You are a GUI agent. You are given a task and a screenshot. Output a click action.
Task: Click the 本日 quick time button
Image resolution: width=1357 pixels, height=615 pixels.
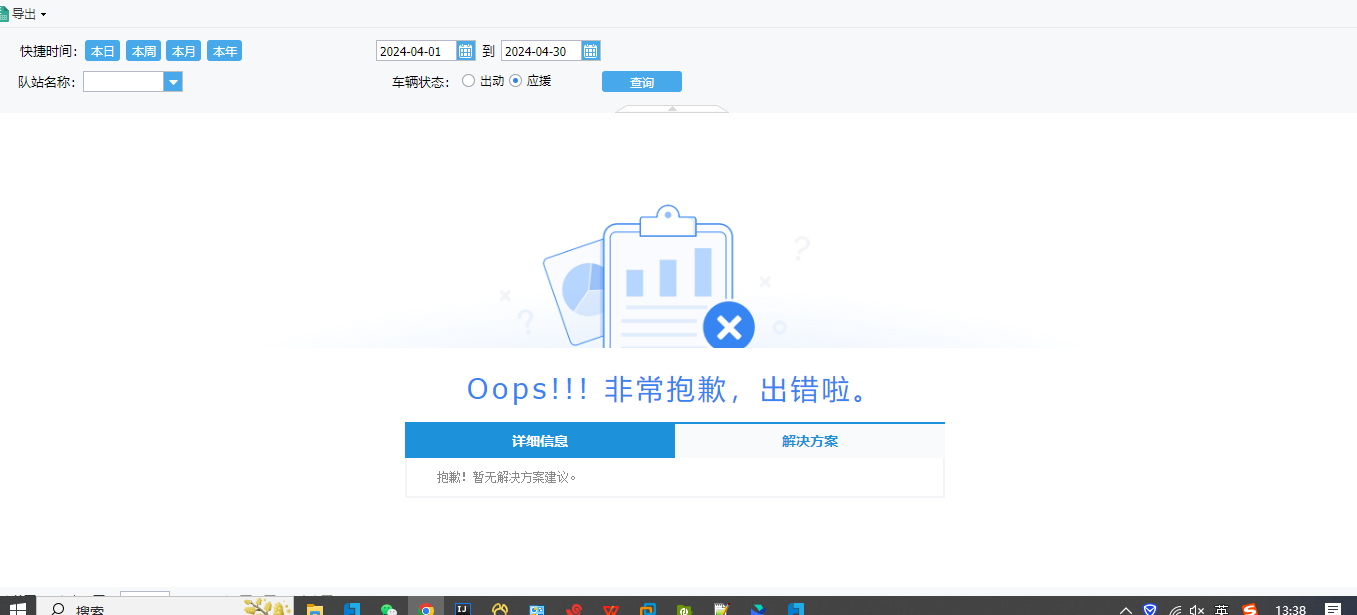[102, 51]
